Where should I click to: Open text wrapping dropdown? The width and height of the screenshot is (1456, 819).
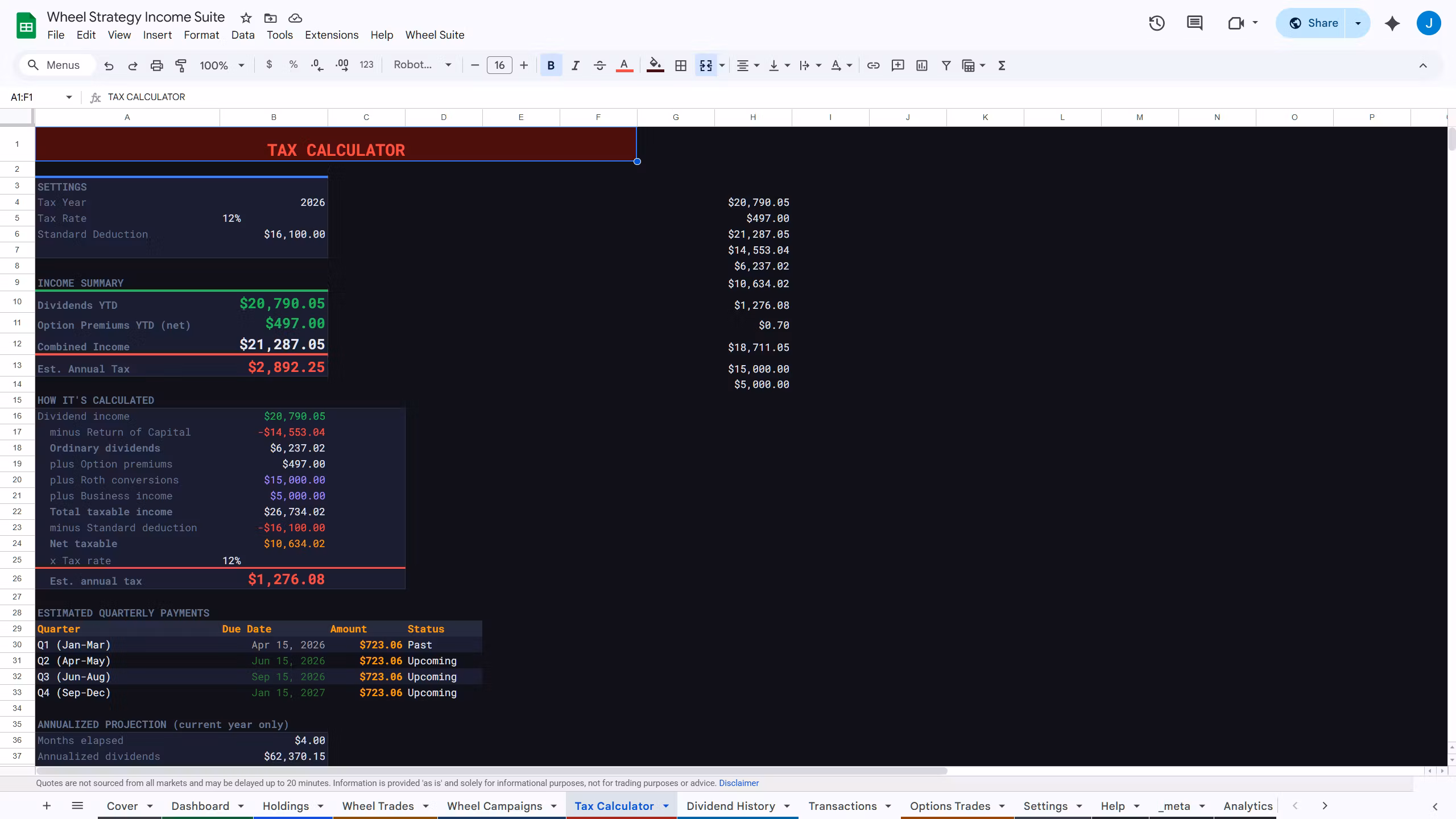pyautogui.click(x=810, y=65)
